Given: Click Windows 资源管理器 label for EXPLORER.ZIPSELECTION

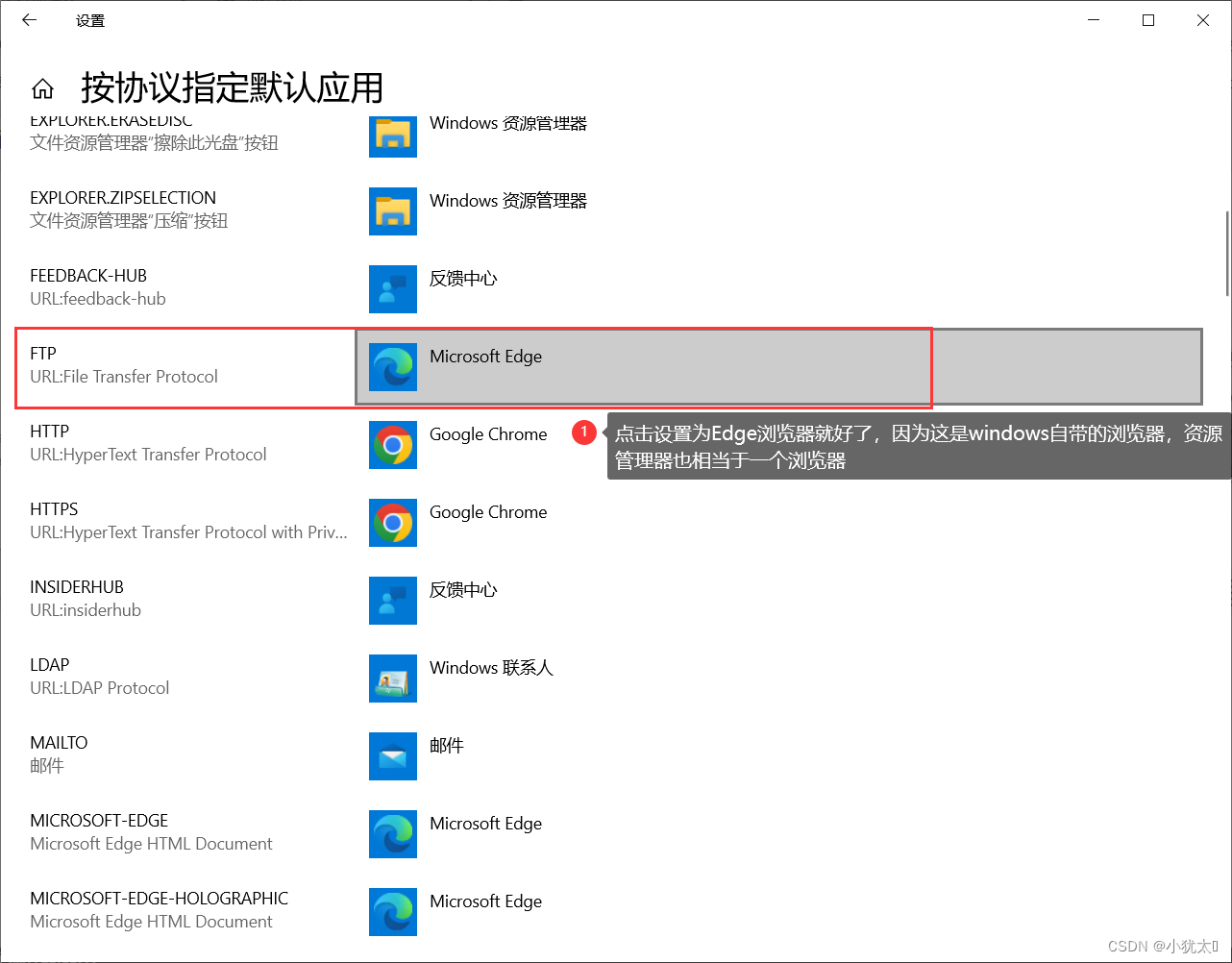Looking at the screenshot, I should 508,201.
